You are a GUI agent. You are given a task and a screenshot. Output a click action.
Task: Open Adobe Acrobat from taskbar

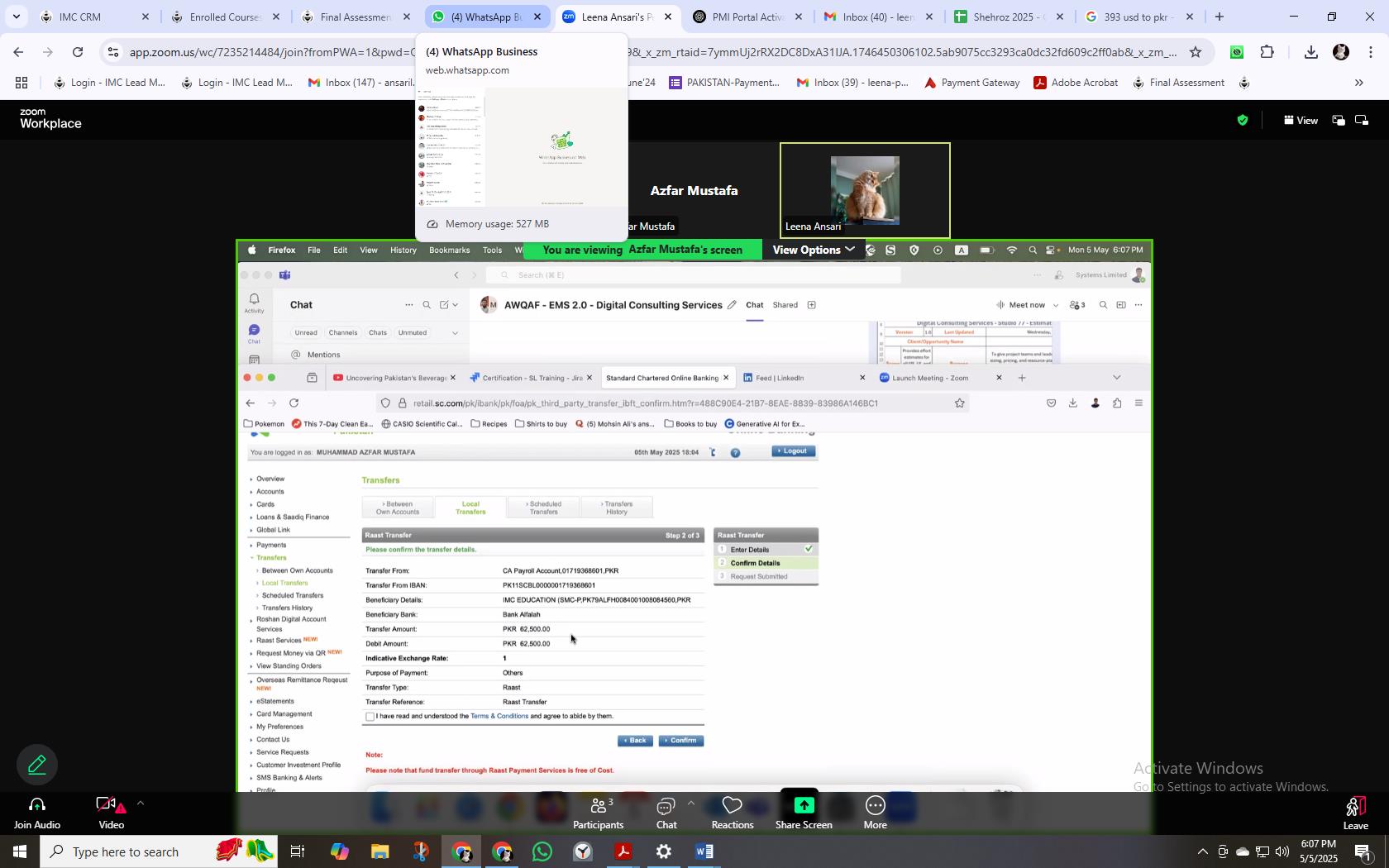click(x=623, y=851)
